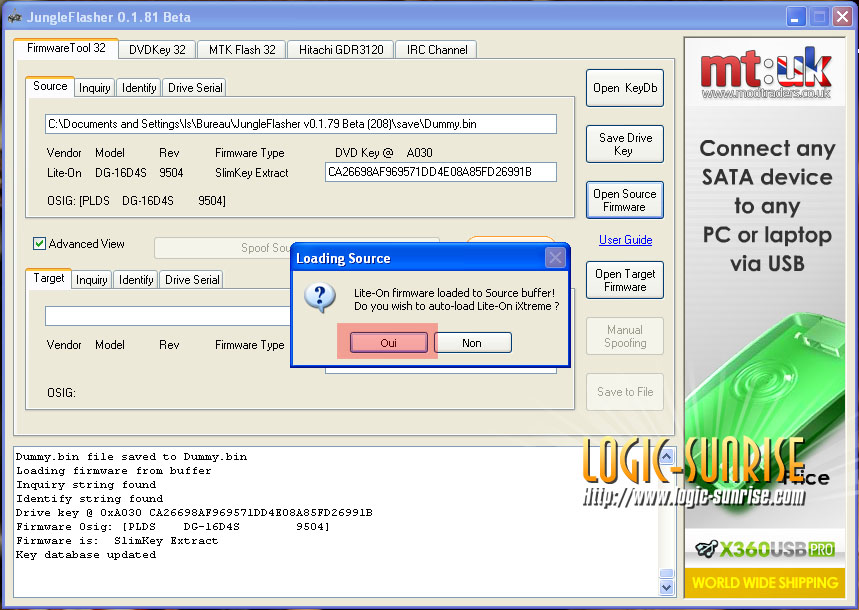This screenshot has width=859, height=610.
Task: Click the Spoof Source button
Action: (x=223, y=248)
